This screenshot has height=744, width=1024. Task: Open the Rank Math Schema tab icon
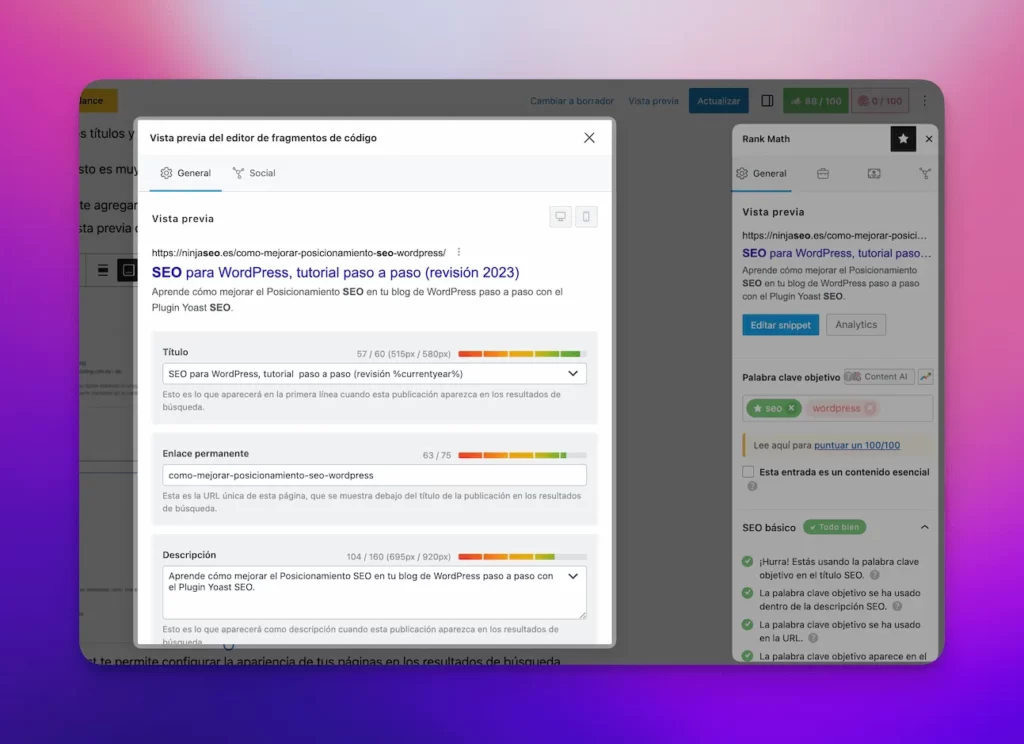click(874, 173)
